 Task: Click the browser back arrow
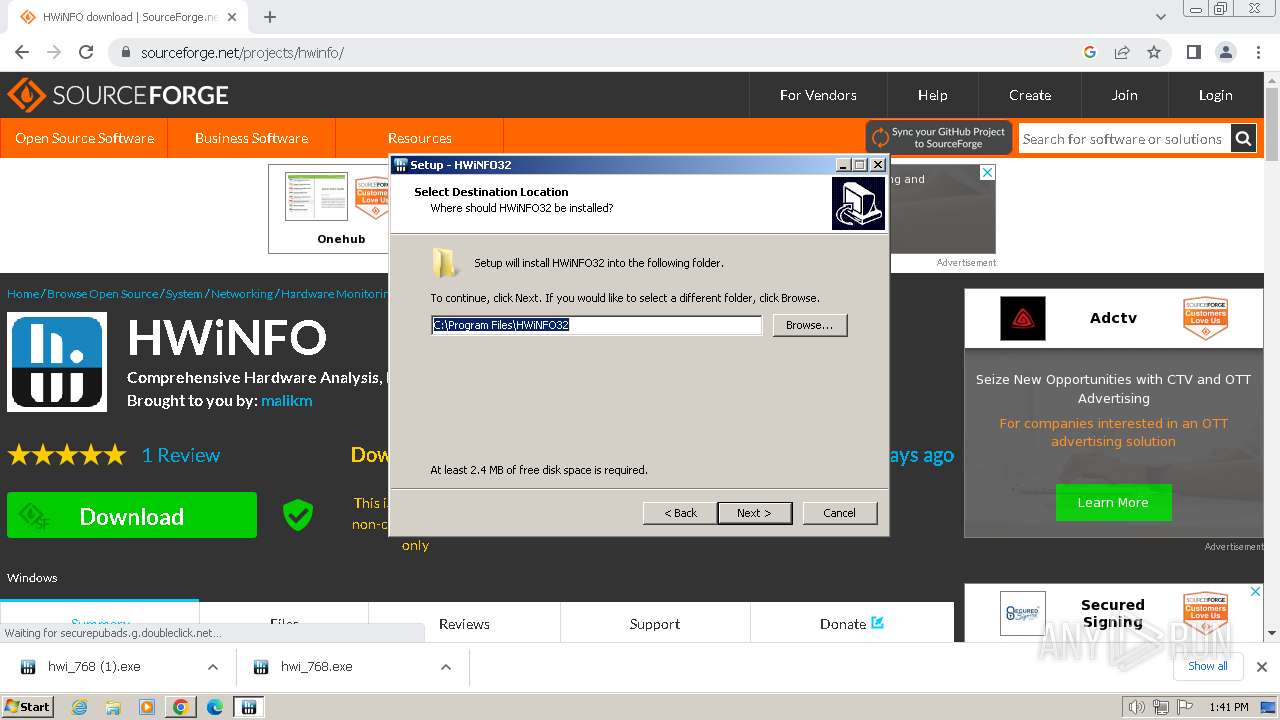click(22, 52)
